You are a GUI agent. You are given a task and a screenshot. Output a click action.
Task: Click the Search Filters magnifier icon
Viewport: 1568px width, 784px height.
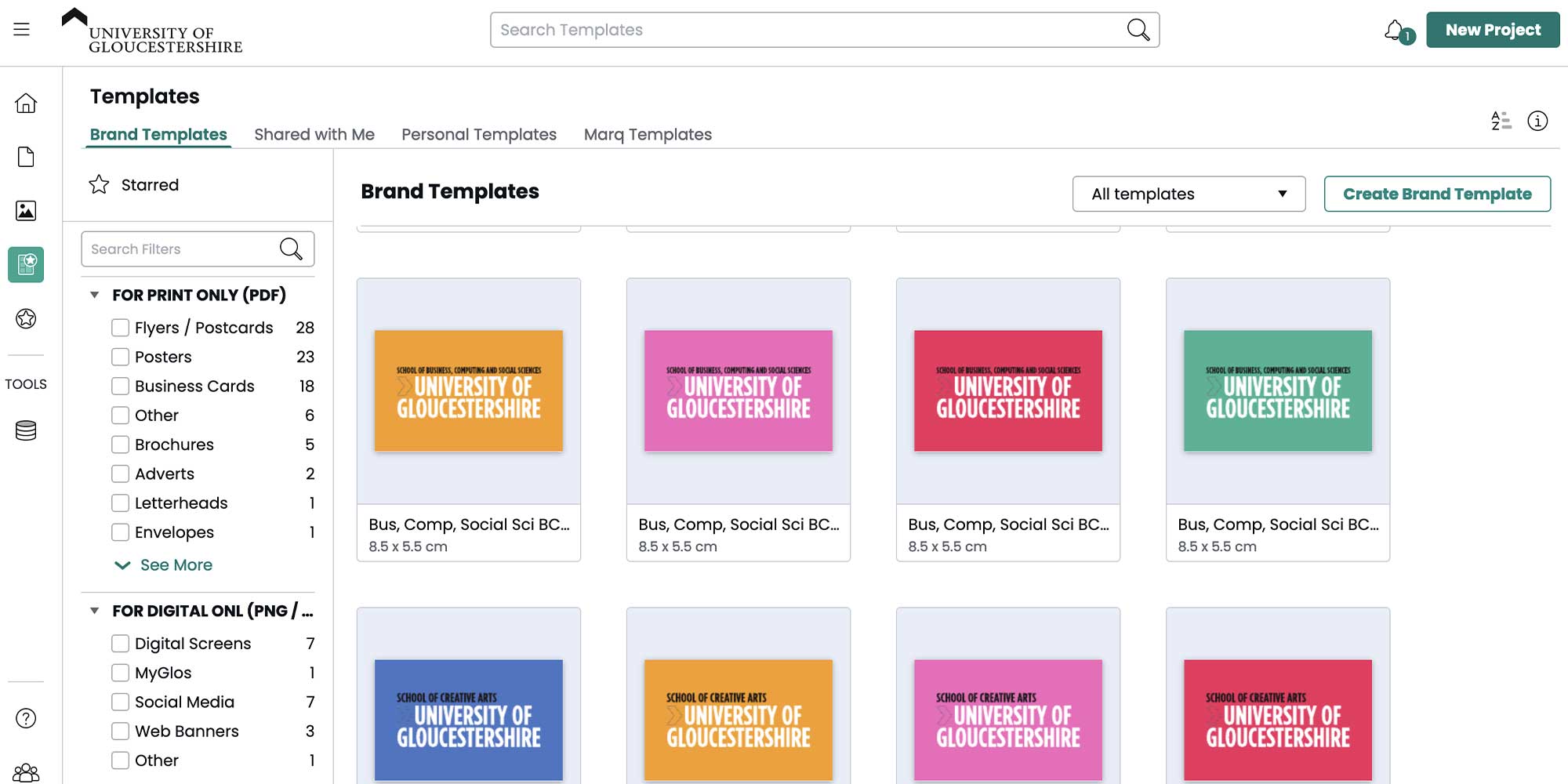[x=291, y=249]
